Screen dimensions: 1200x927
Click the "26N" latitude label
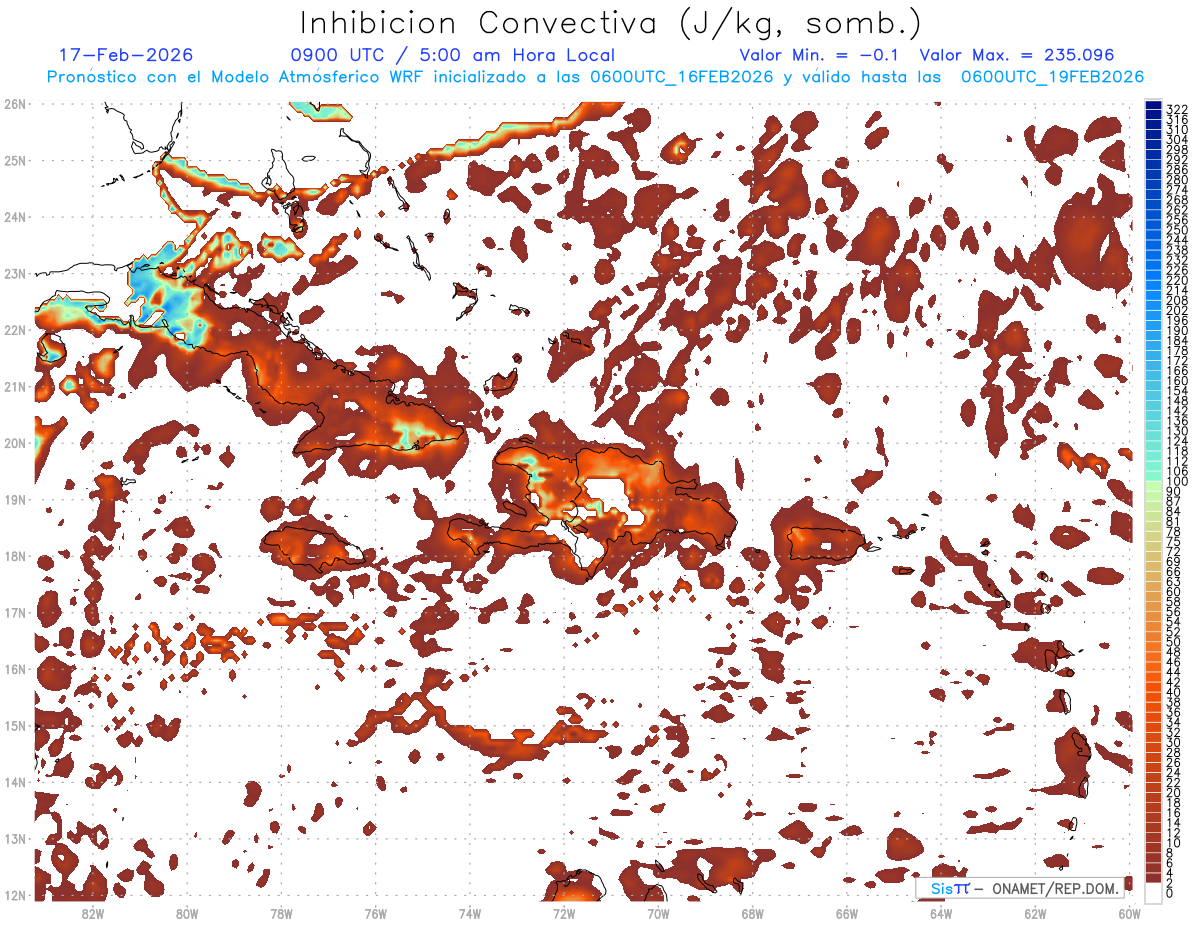coord(15,103)
